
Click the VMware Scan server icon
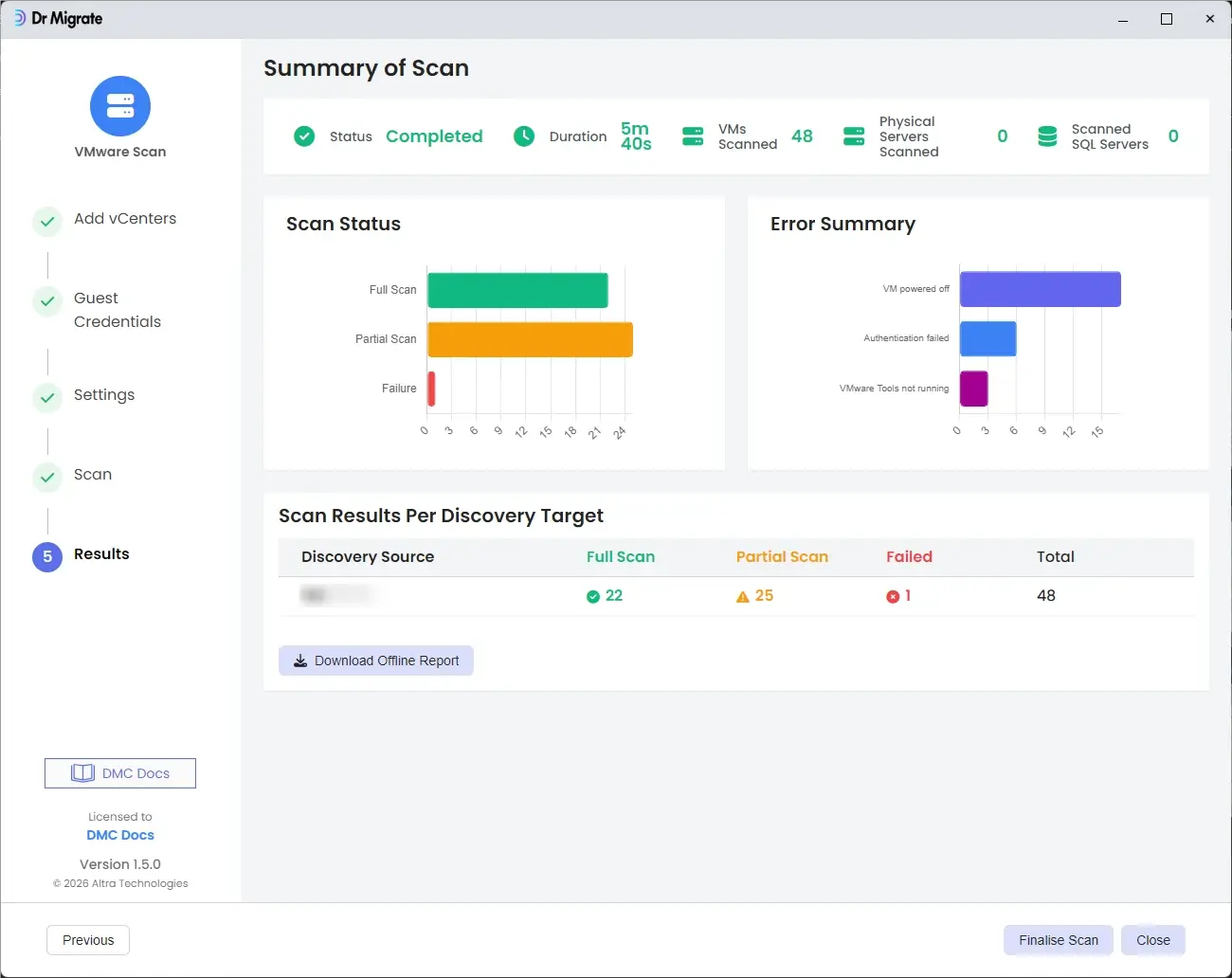120,106
